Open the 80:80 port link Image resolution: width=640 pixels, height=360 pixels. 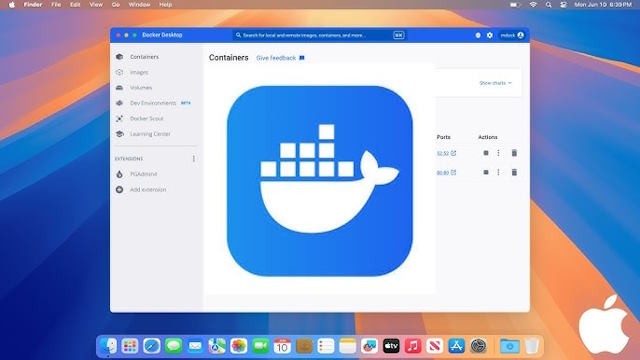click(446, 173)
